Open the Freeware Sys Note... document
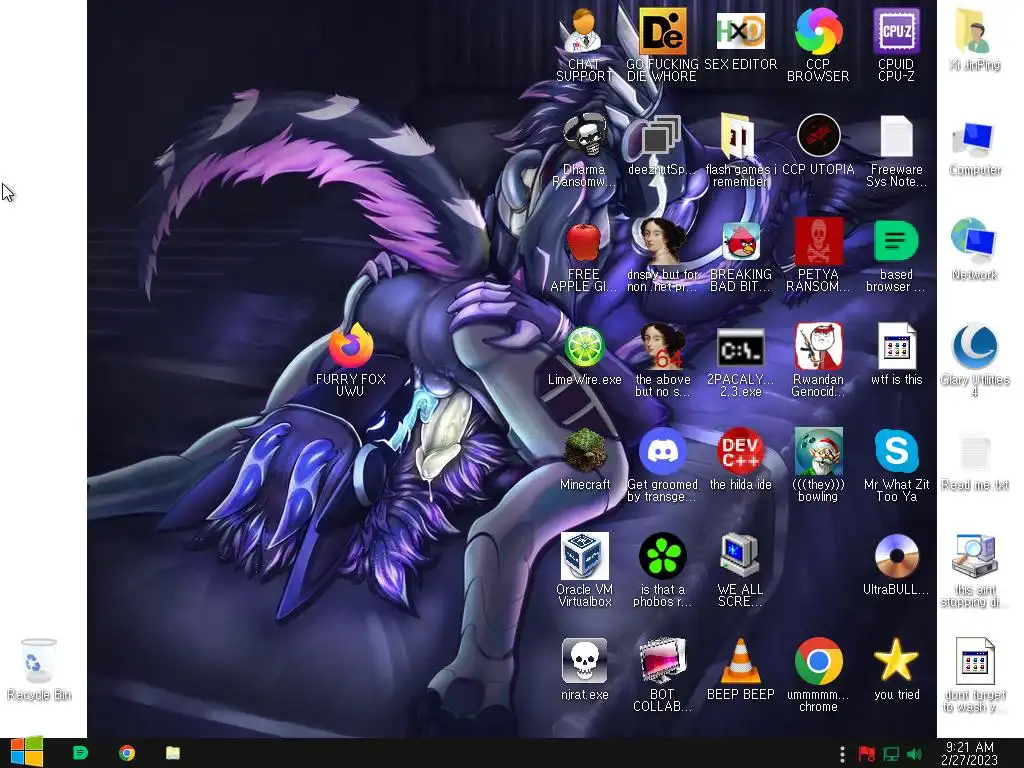Viewport: 1024px width, 768px height. [896, 150]
